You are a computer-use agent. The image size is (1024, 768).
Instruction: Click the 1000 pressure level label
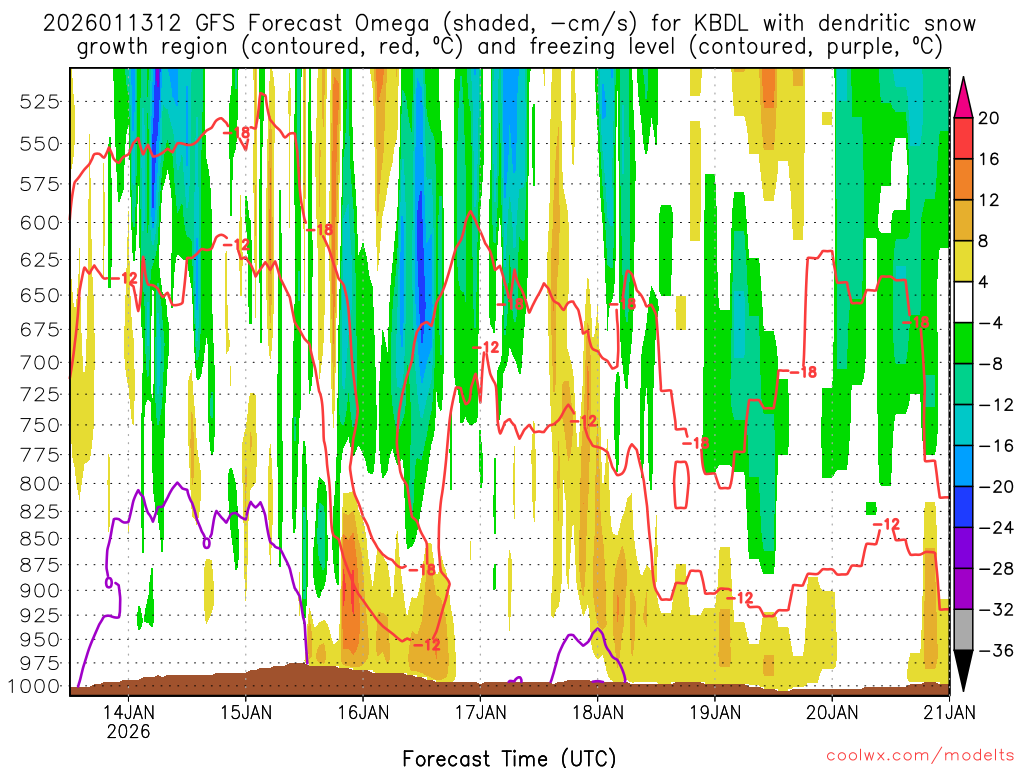pyautogui.click(x=33, y=686)
